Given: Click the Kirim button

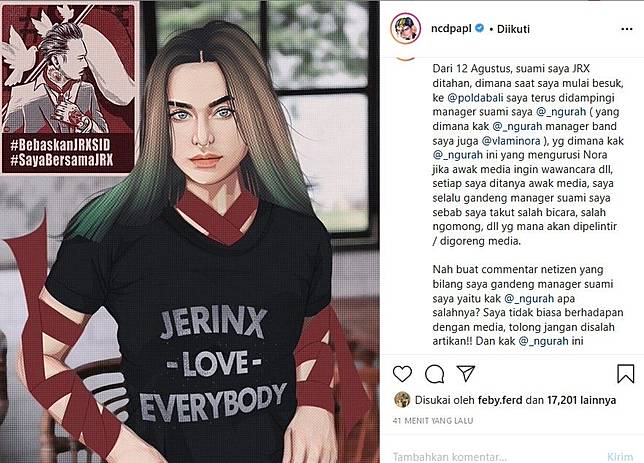Looking at the screenshot, I should click(x=620, y=457).
